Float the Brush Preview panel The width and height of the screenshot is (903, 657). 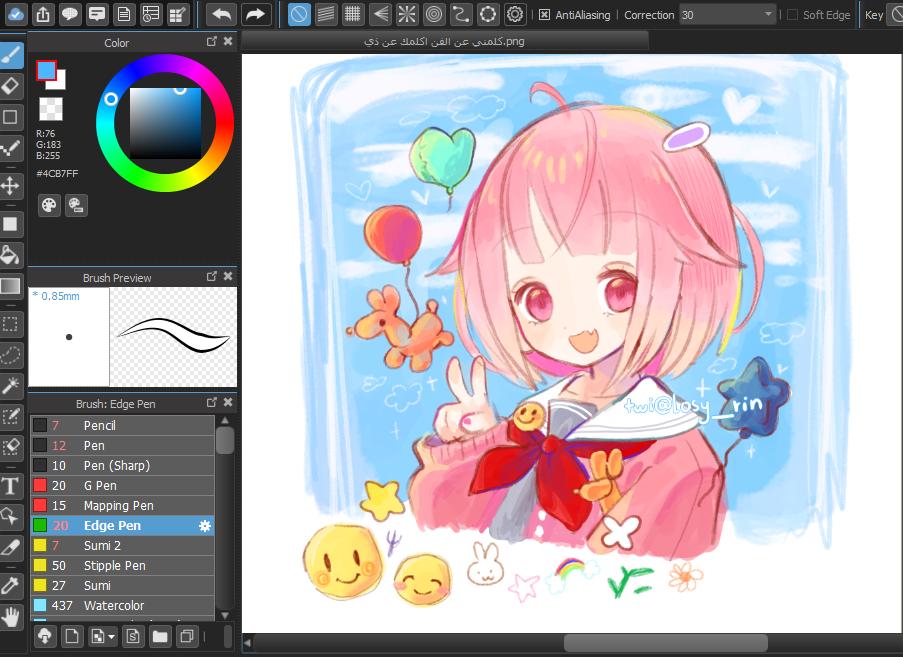212,276
